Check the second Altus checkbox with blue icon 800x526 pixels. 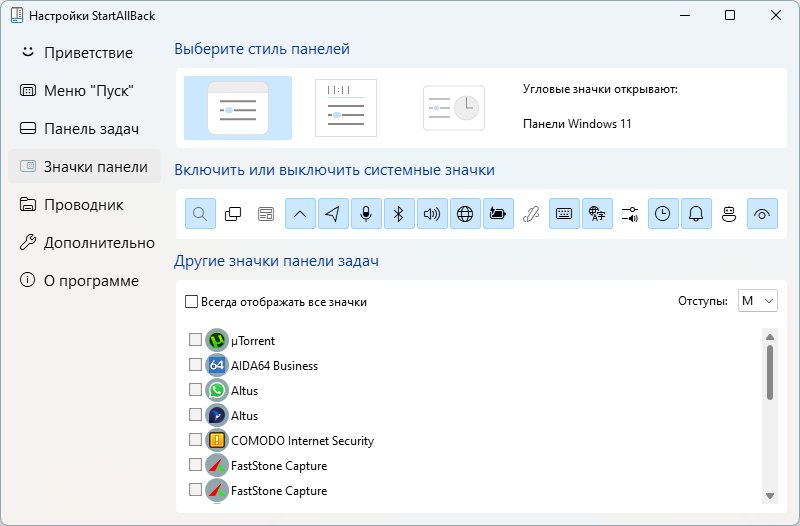195,414
